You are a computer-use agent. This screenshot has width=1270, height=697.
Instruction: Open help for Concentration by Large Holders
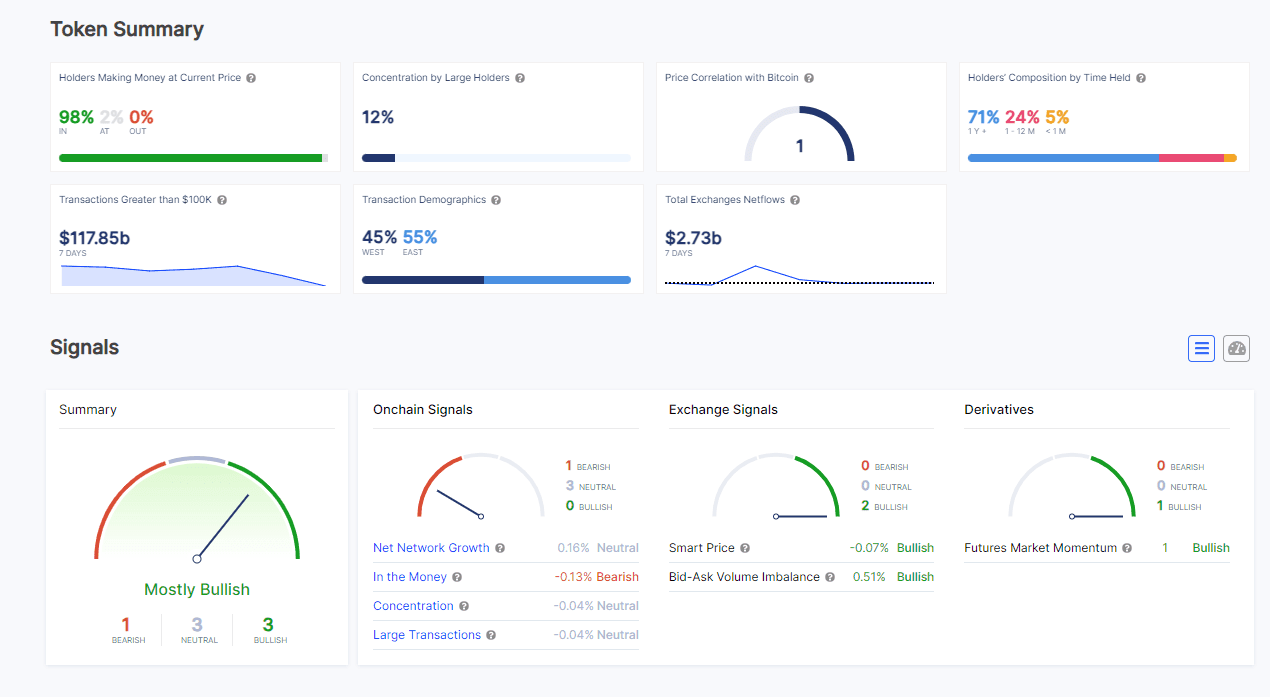pos(520,78)
